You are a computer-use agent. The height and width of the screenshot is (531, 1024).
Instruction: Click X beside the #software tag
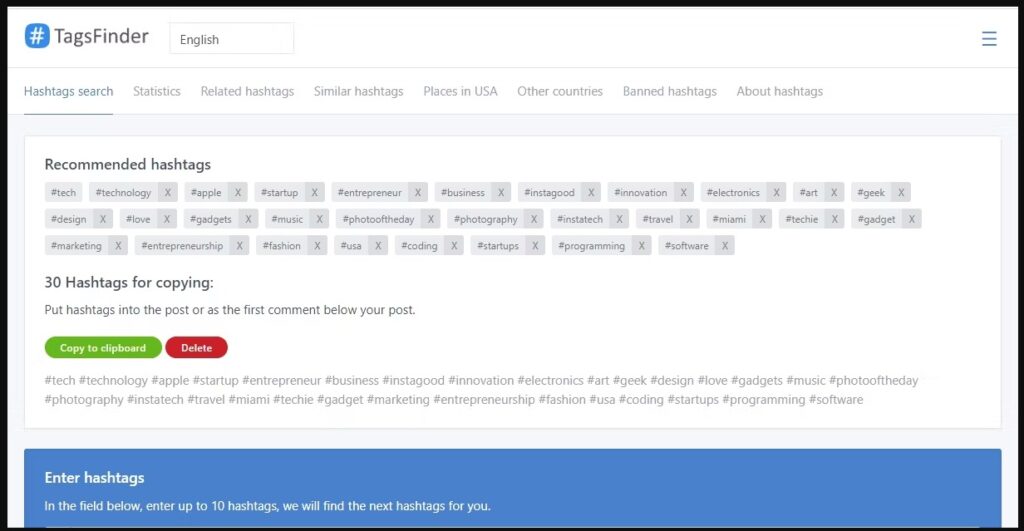coord(725,246)
